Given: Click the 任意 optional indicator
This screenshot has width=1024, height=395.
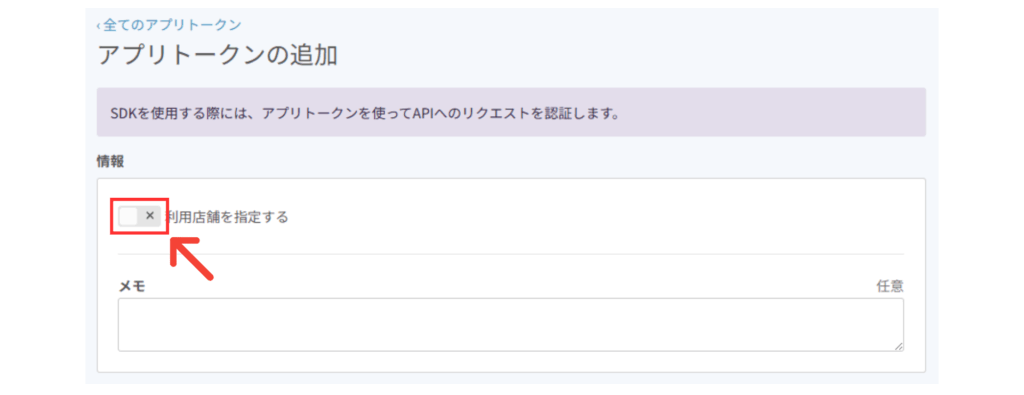Looking at the screenshot, I should [x=890, y=286].
